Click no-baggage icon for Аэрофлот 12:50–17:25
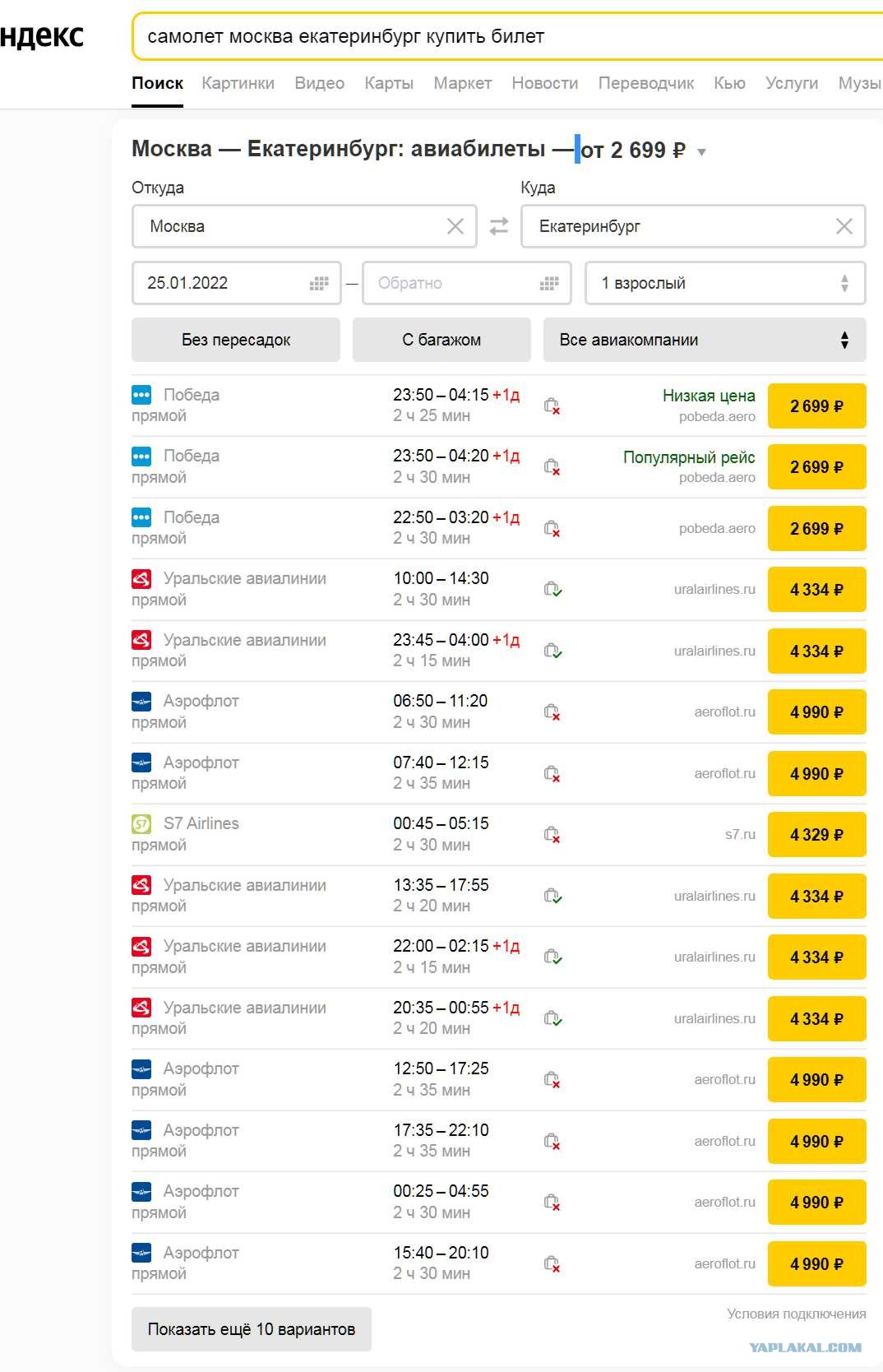Viewport: 883px width, 1372px height. [x=552, y=1080]
